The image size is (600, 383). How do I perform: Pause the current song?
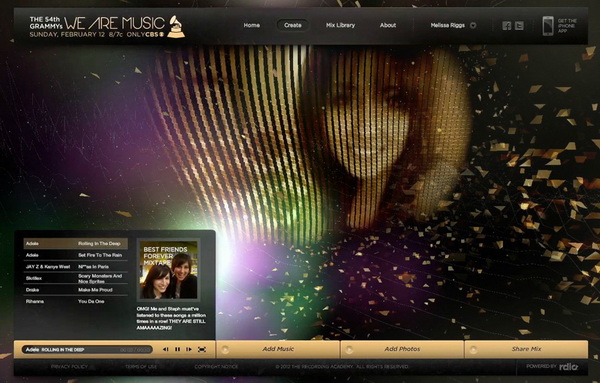[x=178, y=349]
